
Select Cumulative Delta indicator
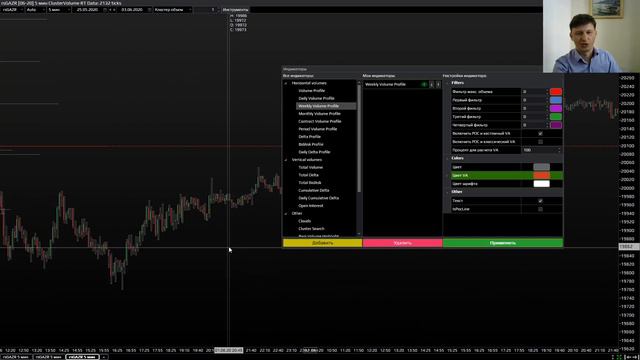click(313, 191)
